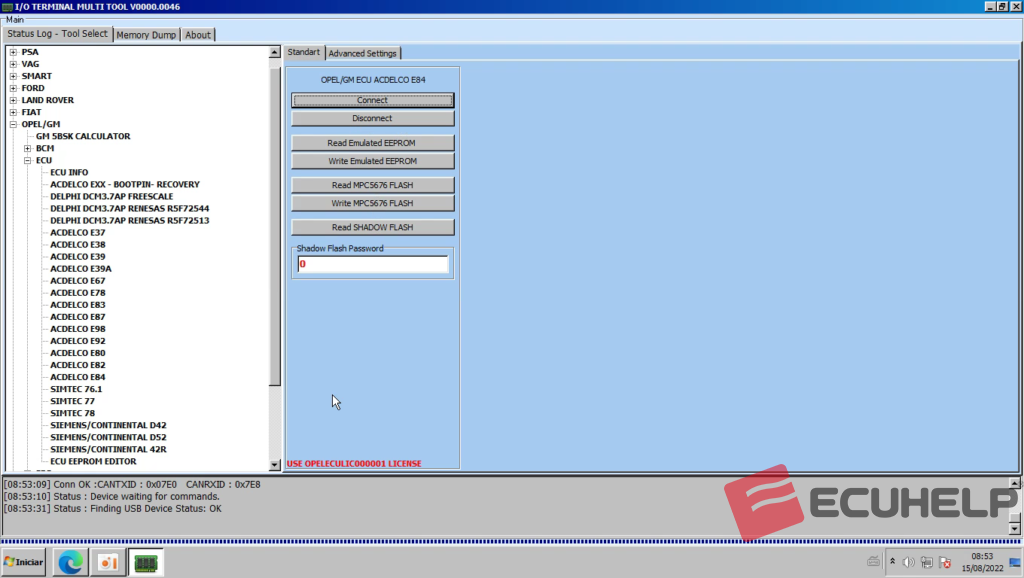
Task: Switch to Status Log - Tool Select tab
Action: pyautogui.click(x=57, y=34)
